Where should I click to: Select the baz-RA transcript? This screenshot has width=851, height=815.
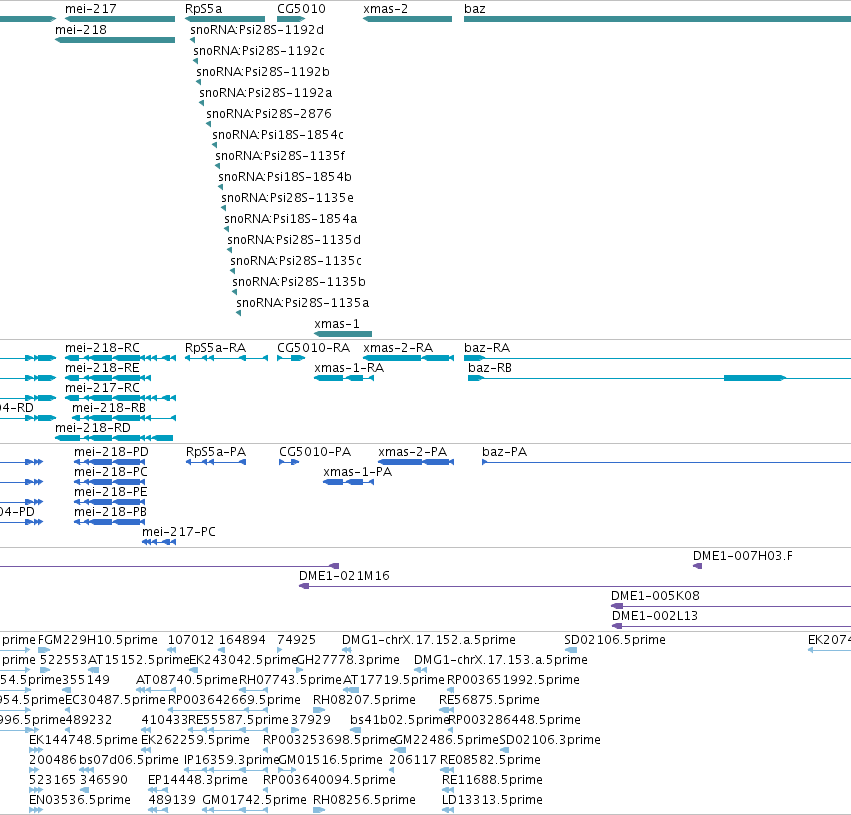pyautogui.click(x=657, y=358)
